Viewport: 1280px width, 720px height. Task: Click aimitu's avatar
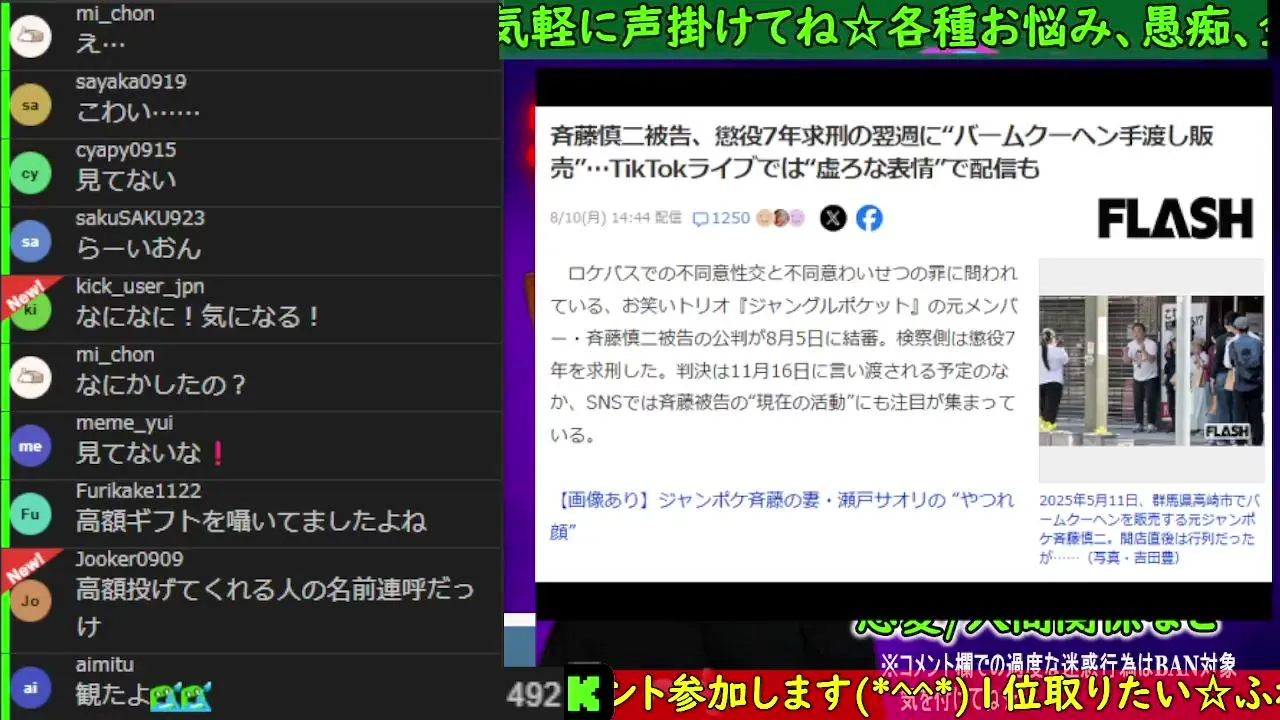coord(30,687)
